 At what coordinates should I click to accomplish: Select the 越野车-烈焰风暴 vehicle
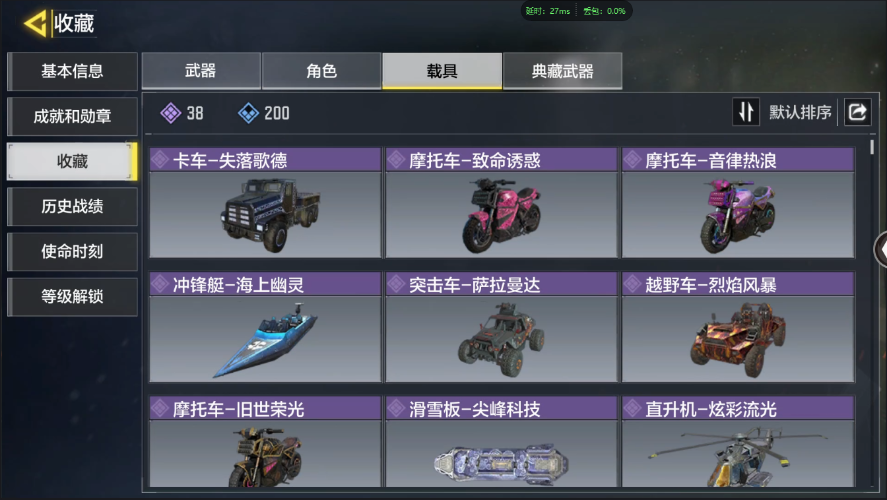tap(738, 327)
